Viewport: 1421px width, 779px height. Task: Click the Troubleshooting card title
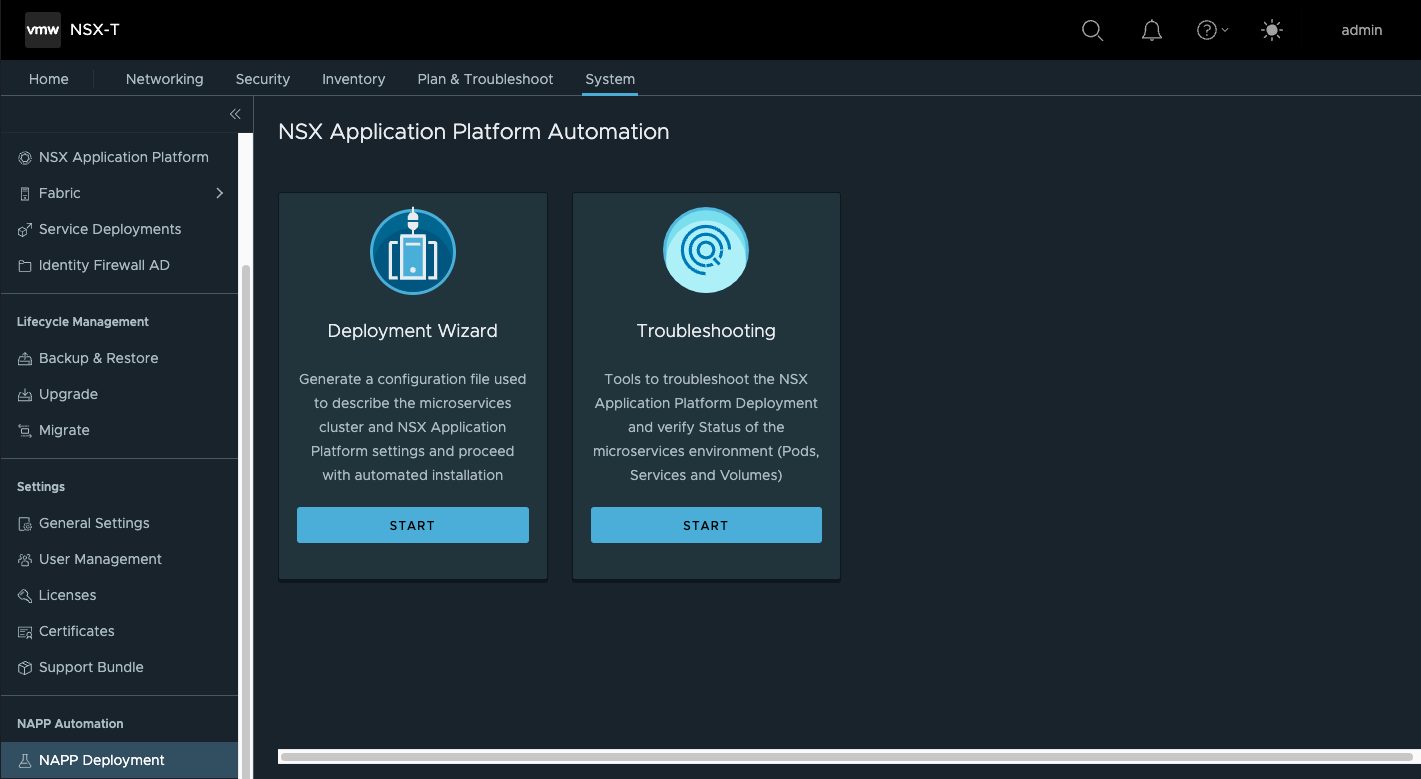(706, 331)
